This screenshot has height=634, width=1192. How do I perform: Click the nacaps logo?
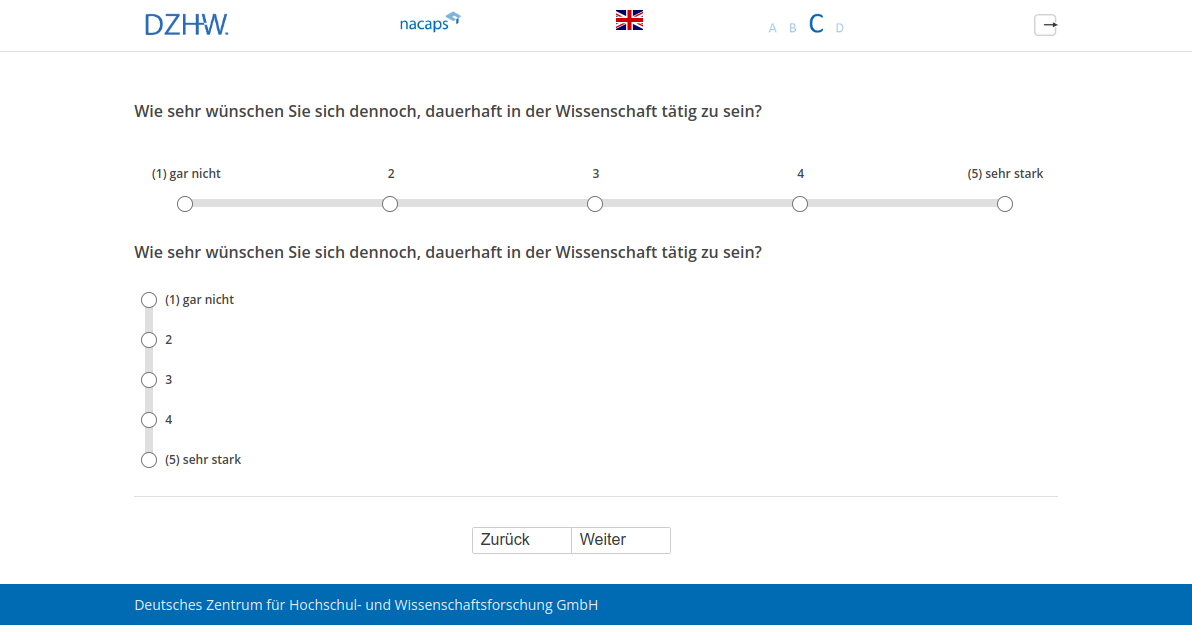tap(429, 23)
